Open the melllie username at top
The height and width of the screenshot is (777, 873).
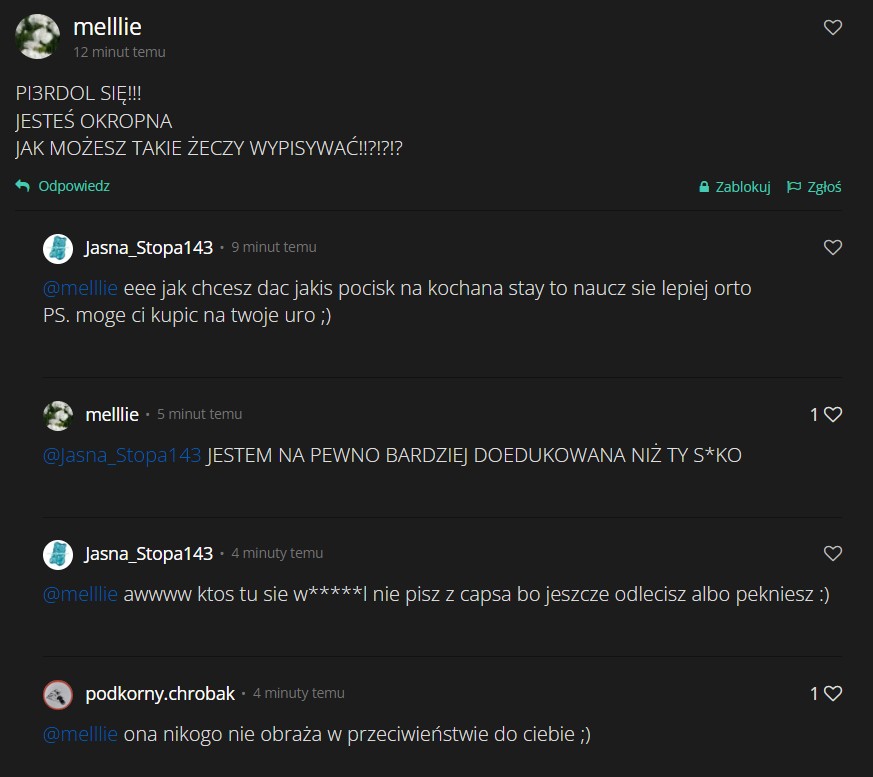tap(107, 27)
